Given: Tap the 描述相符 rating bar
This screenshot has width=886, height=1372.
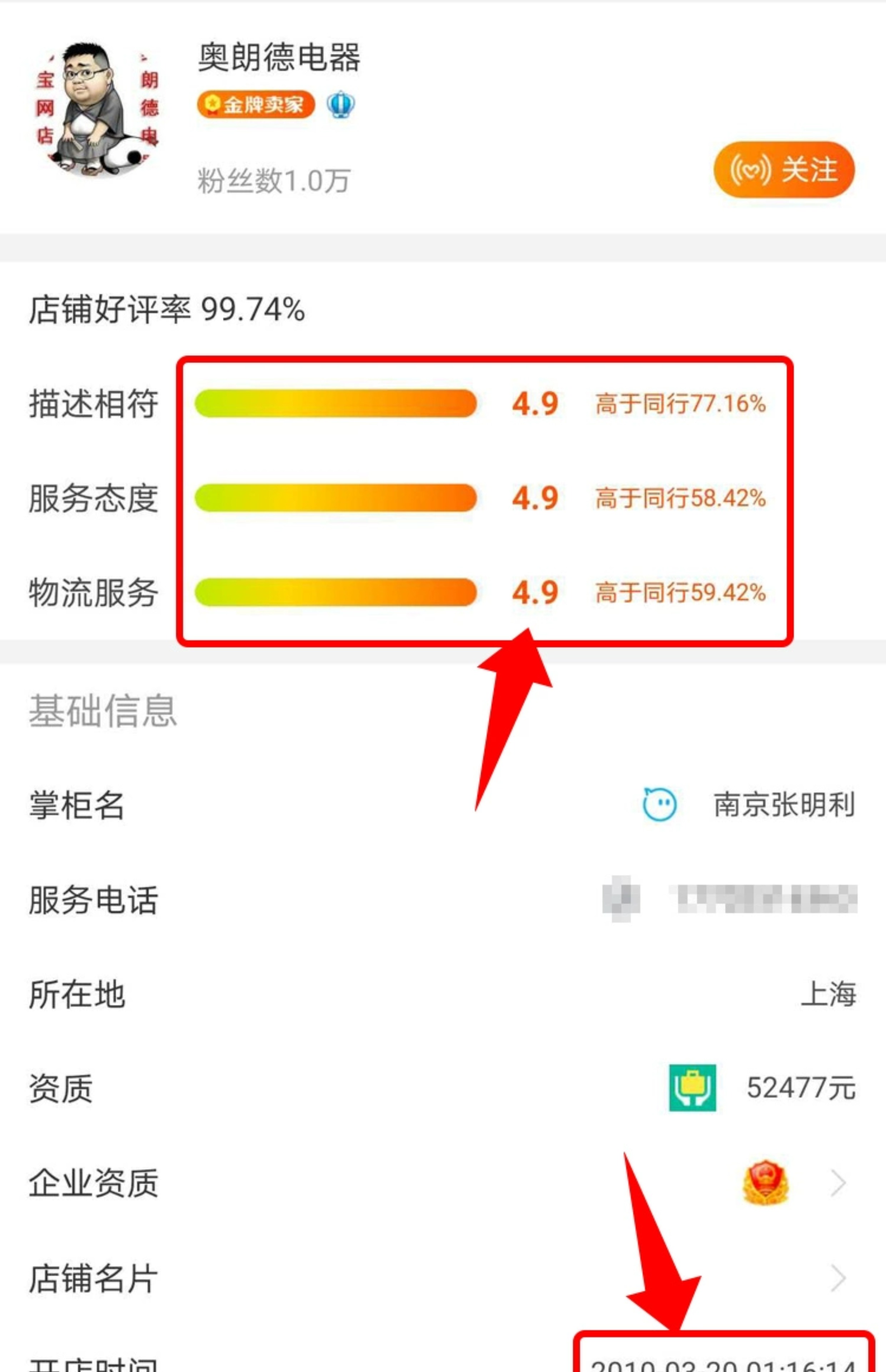Looking at the screenshot, I should tap(335, 403).
